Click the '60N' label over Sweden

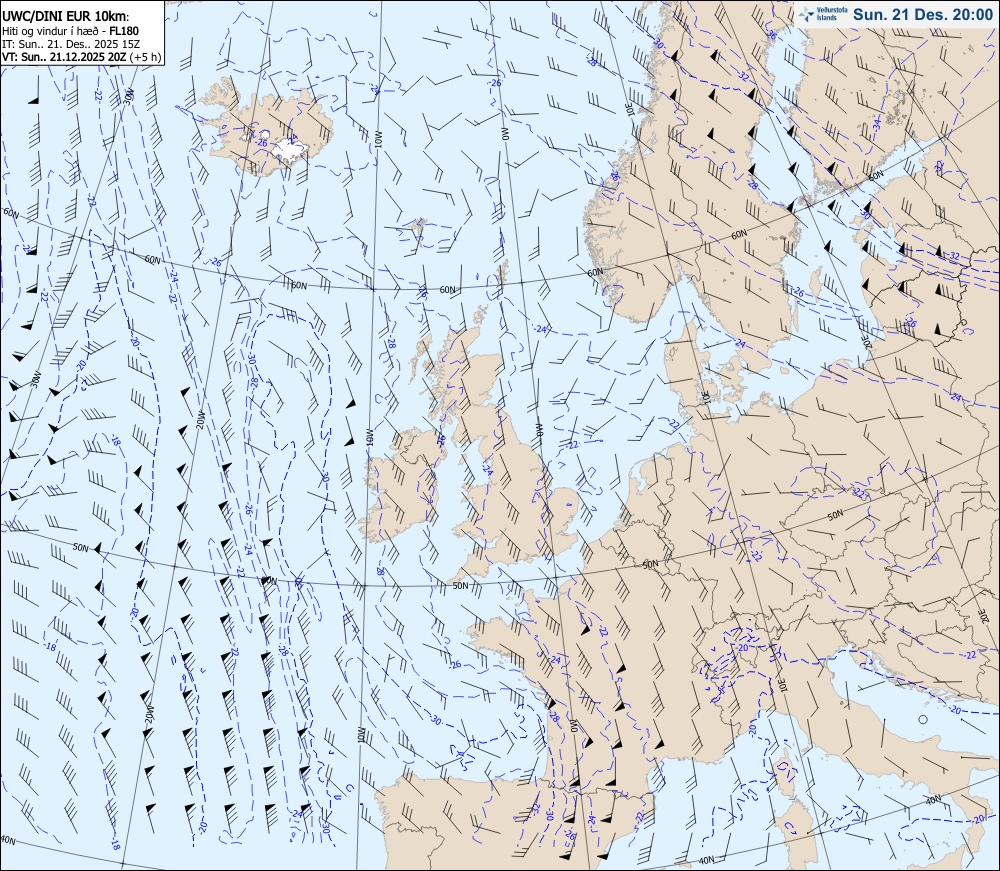pos(739,235)
